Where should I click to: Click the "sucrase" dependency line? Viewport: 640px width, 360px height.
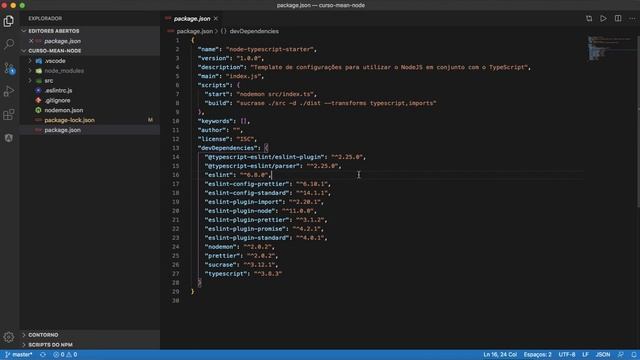pyautogui.click(x=241, y=265)
